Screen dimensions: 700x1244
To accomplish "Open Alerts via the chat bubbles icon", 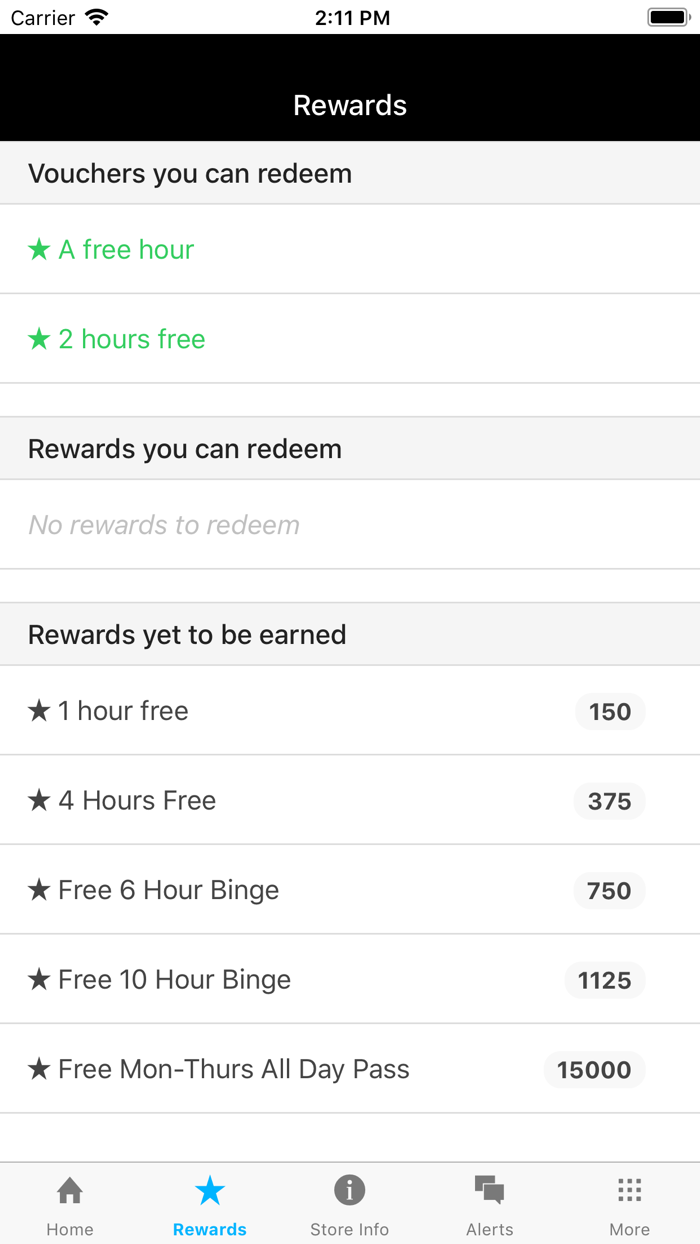I will [x=489, y=1190].
